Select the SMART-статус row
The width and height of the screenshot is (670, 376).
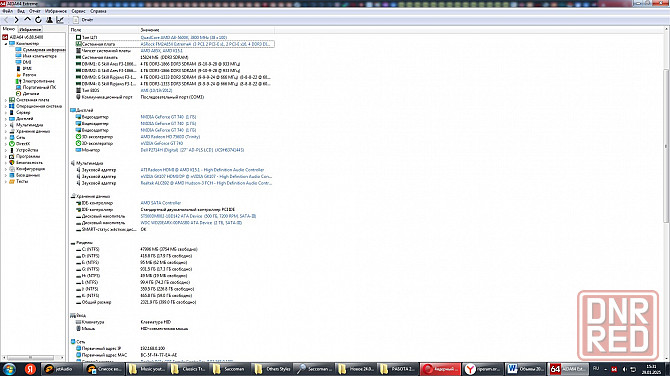172,229
